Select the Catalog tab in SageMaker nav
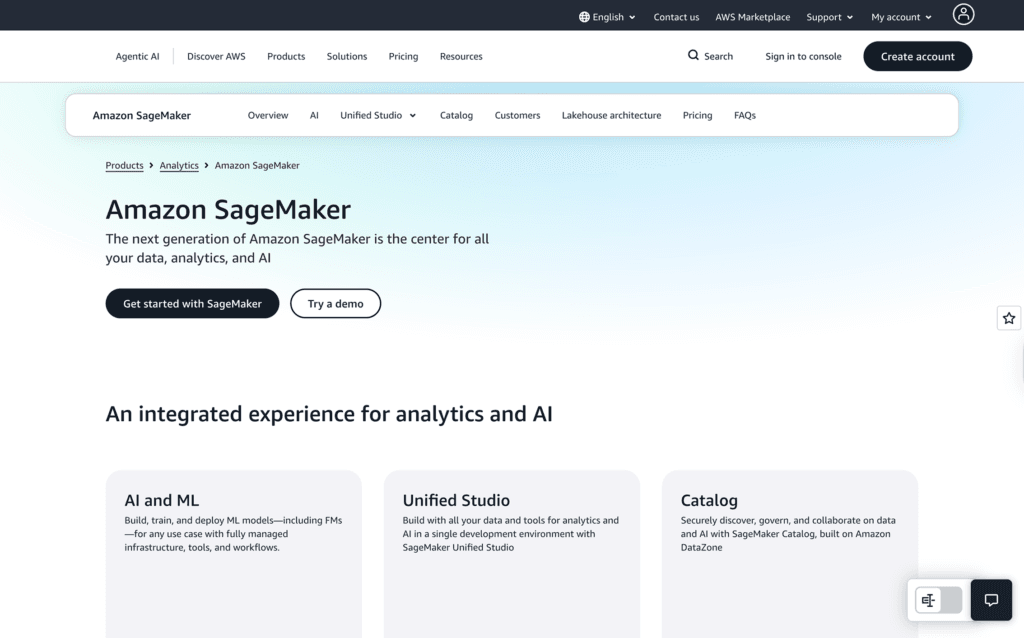 point(456,116)
